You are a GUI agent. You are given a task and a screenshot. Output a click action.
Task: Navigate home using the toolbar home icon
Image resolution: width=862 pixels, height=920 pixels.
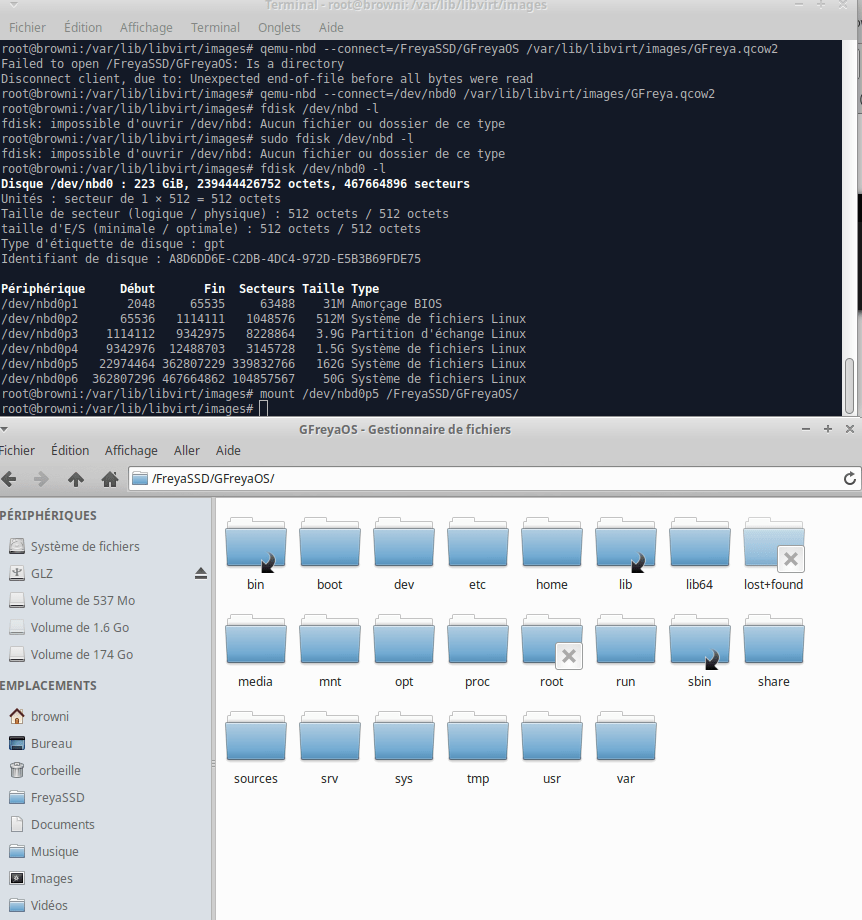[109, 479]
